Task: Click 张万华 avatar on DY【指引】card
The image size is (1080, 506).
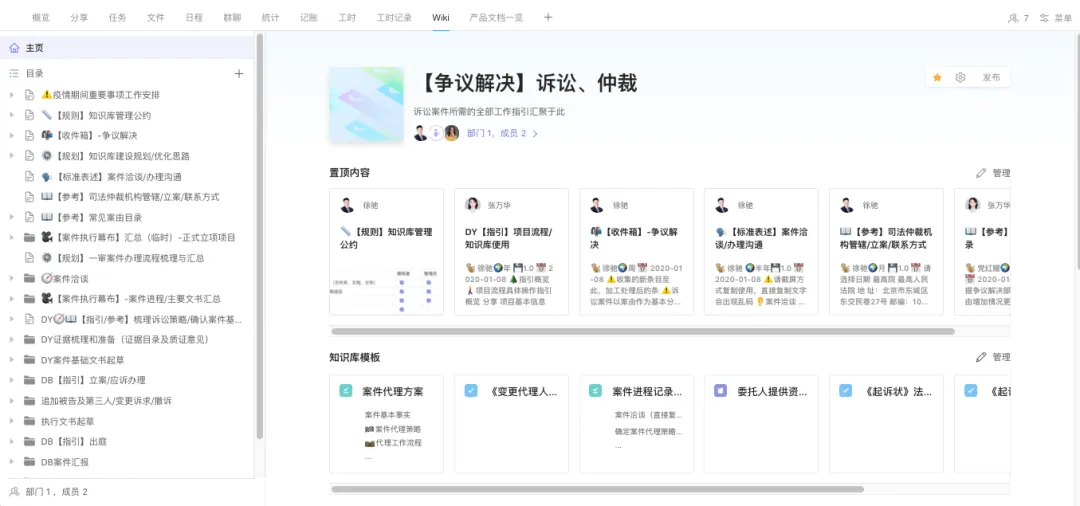Action: coord(472,205)
